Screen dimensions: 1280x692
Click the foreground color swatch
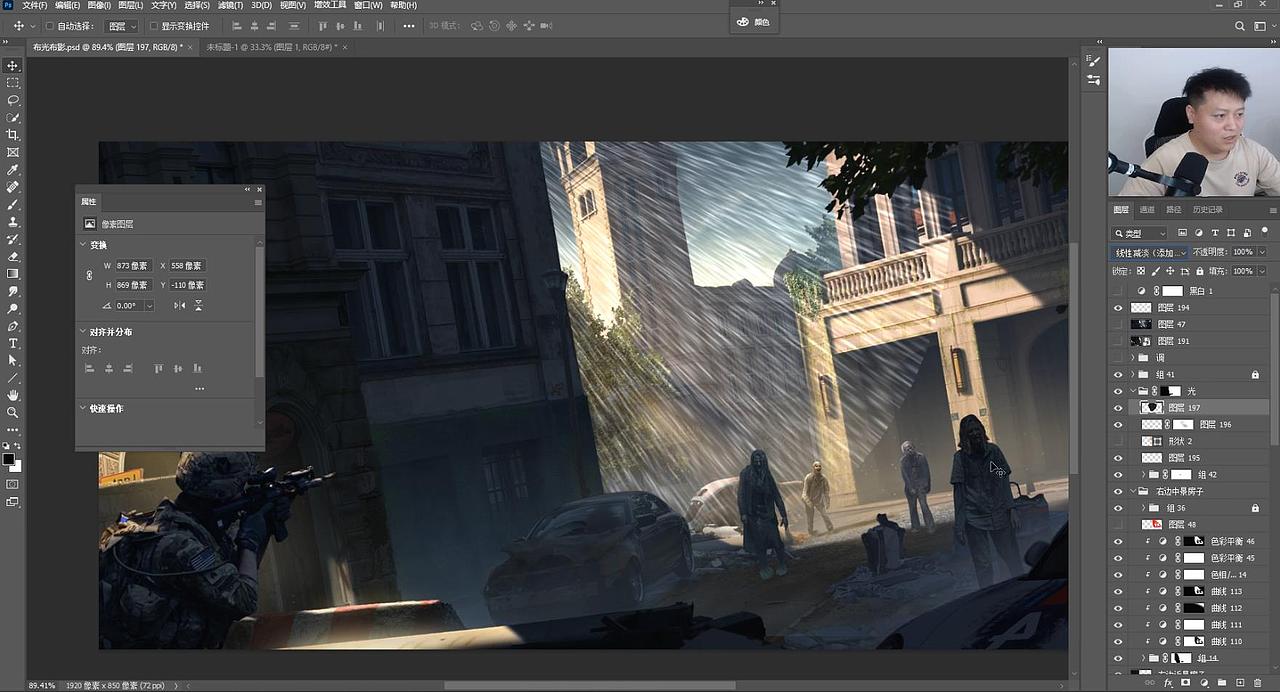point(9,460)
